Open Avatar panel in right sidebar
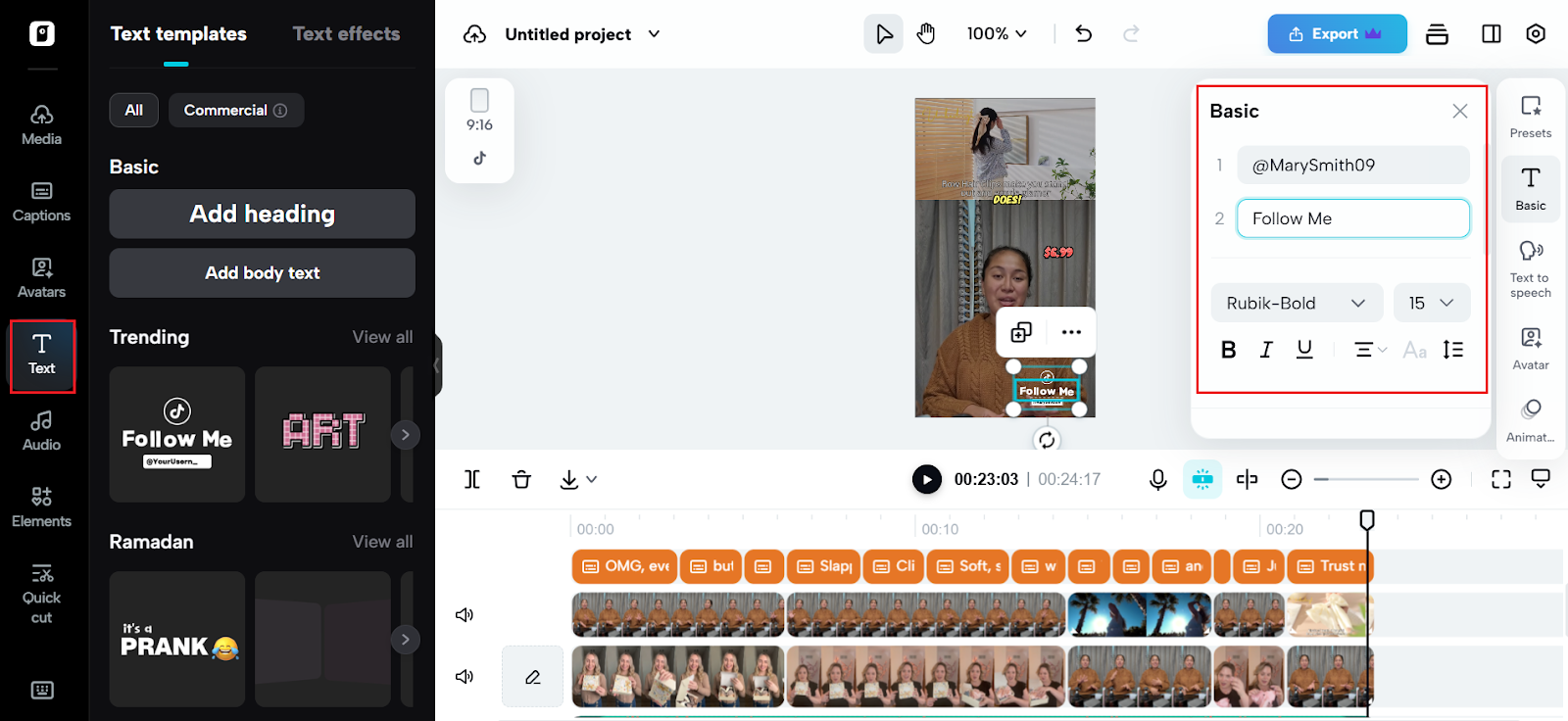This screenshot has height=721, width=1568. click(1531, 348)
